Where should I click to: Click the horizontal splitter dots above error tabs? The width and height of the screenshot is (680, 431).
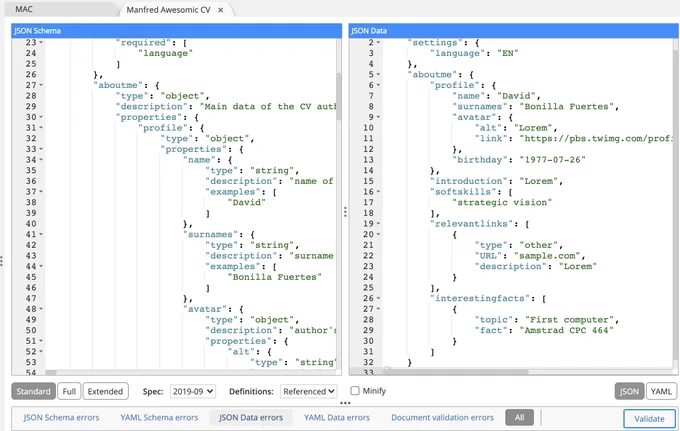coord(345,403)
